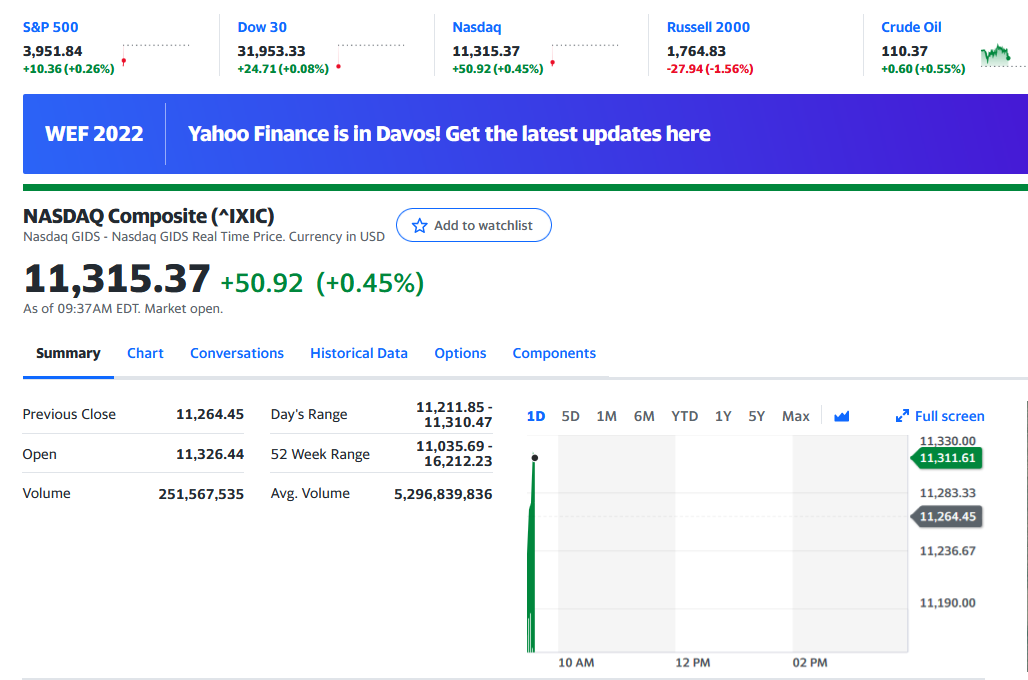
Task: Click the Dow 30 value 31,953.33
Action: click(x=271, y=51)
